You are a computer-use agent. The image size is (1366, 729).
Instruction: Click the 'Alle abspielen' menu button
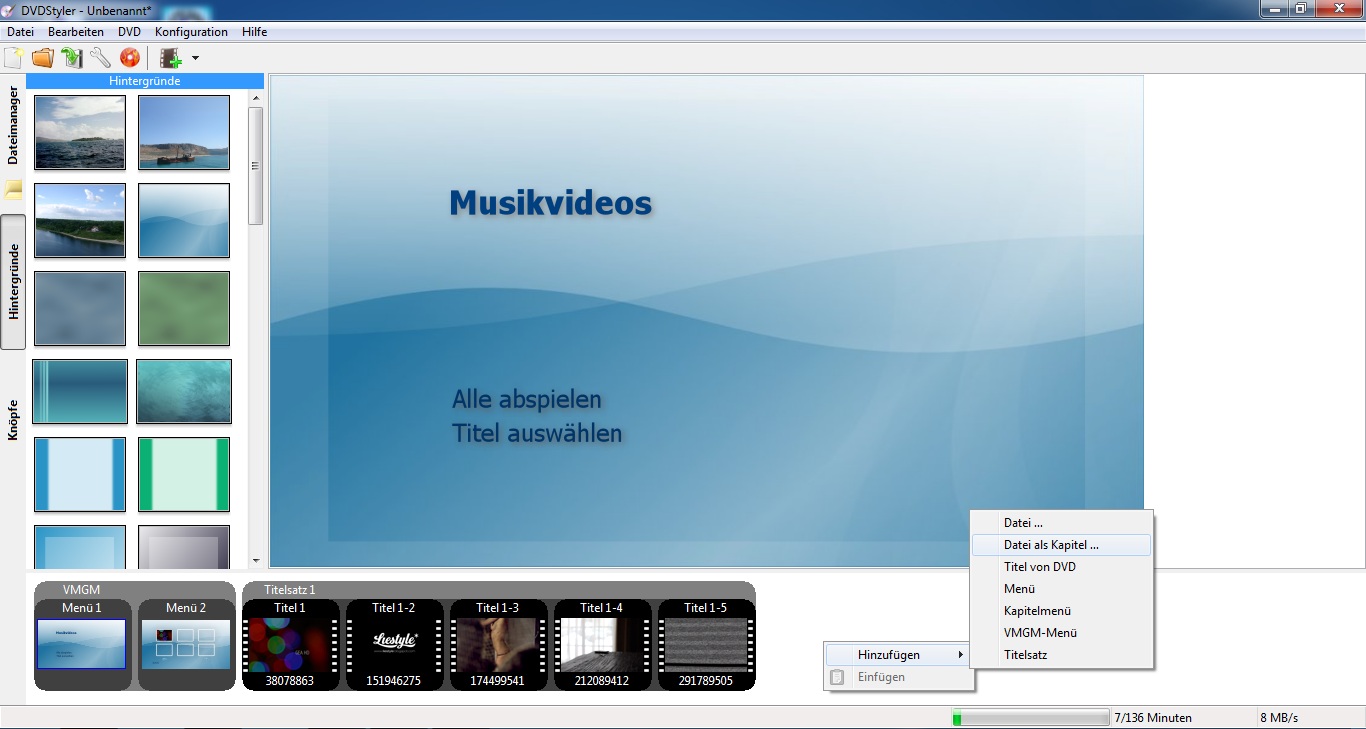[526, 400]
